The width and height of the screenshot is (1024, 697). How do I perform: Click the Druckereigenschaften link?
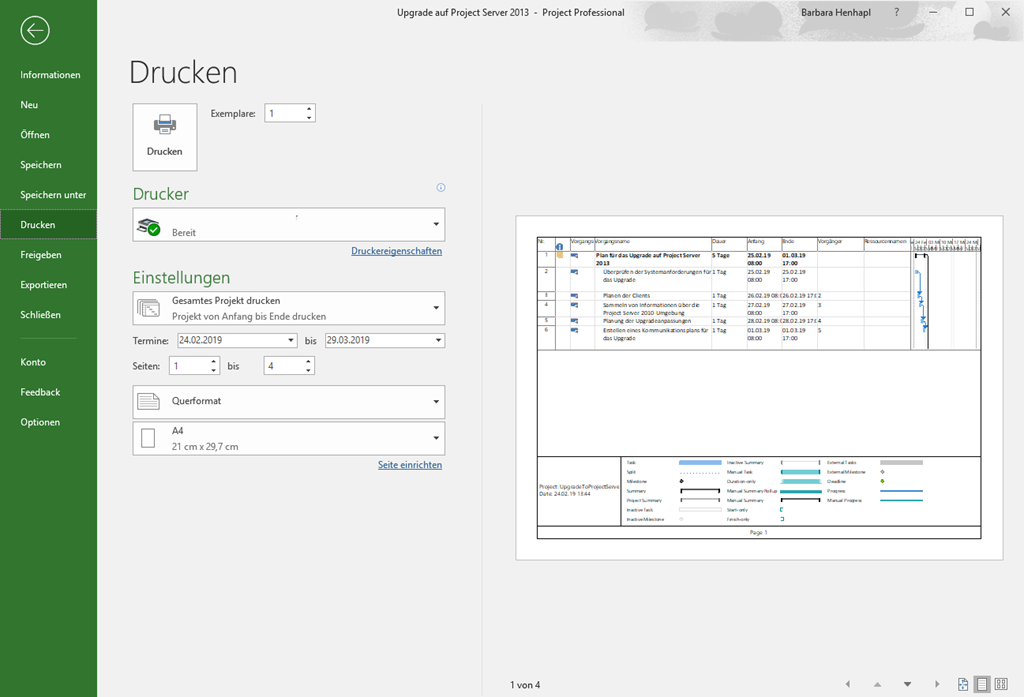click(x=396, y=251)
